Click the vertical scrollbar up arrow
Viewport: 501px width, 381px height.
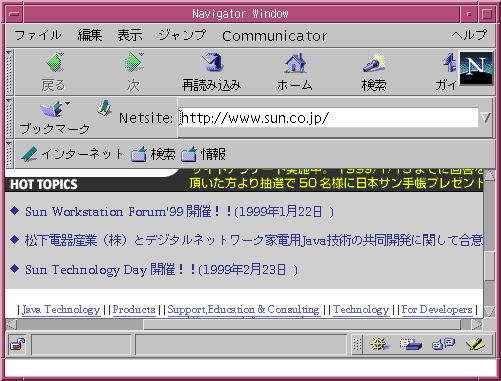[x=489, y=175]
